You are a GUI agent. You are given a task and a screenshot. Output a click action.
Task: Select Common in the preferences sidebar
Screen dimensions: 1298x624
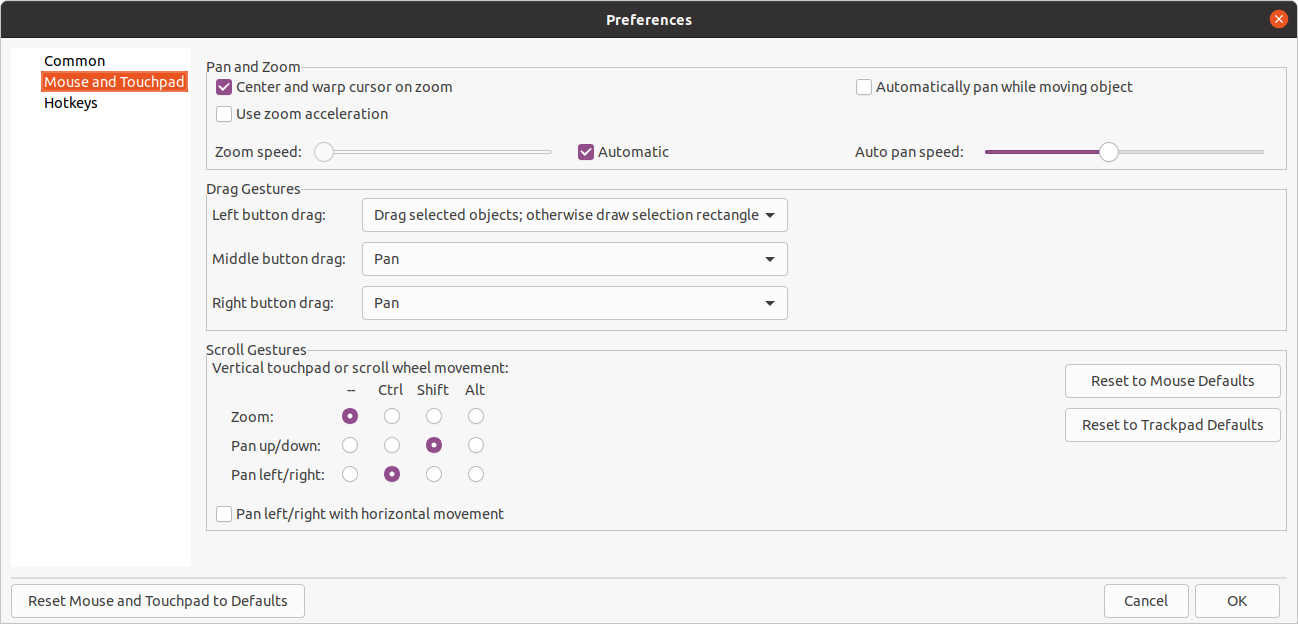(74, 61)
